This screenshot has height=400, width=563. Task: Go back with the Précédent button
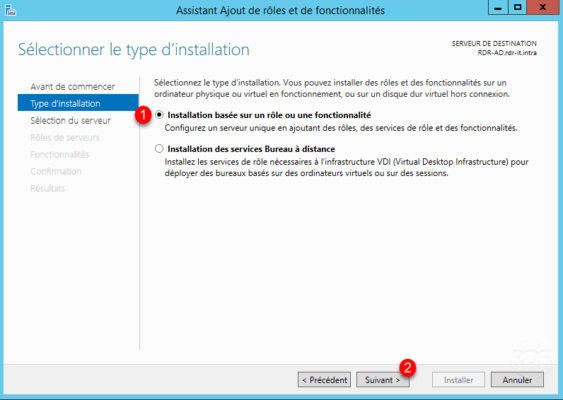click(x=324, y=380)
